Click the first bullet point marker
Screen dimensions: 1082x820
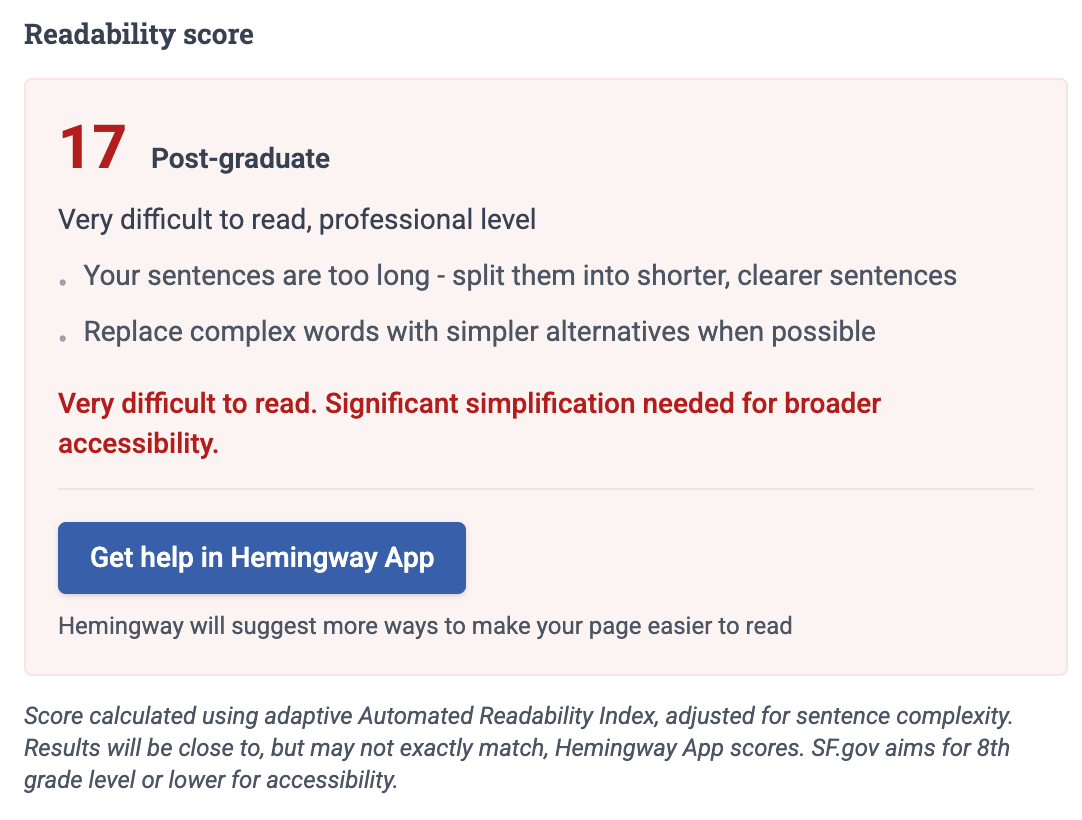pos(63,281)
